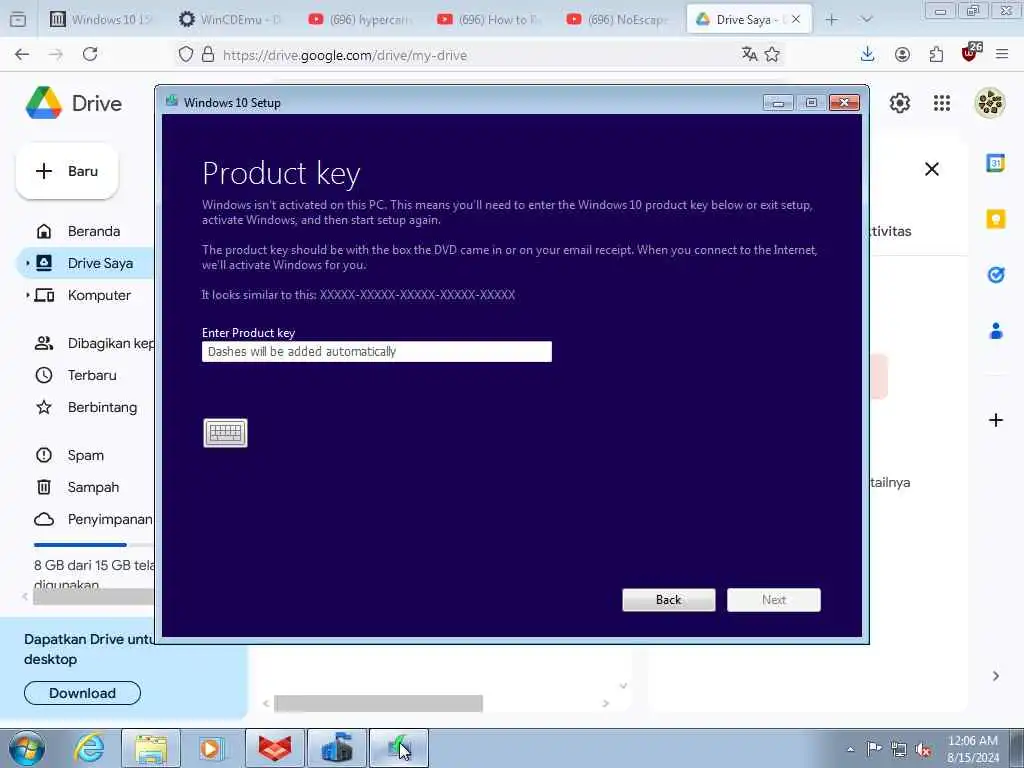Screen dimensions: 1024x768
Task: Switch to NoEscape YouTube tab
Action: [618, 20]
